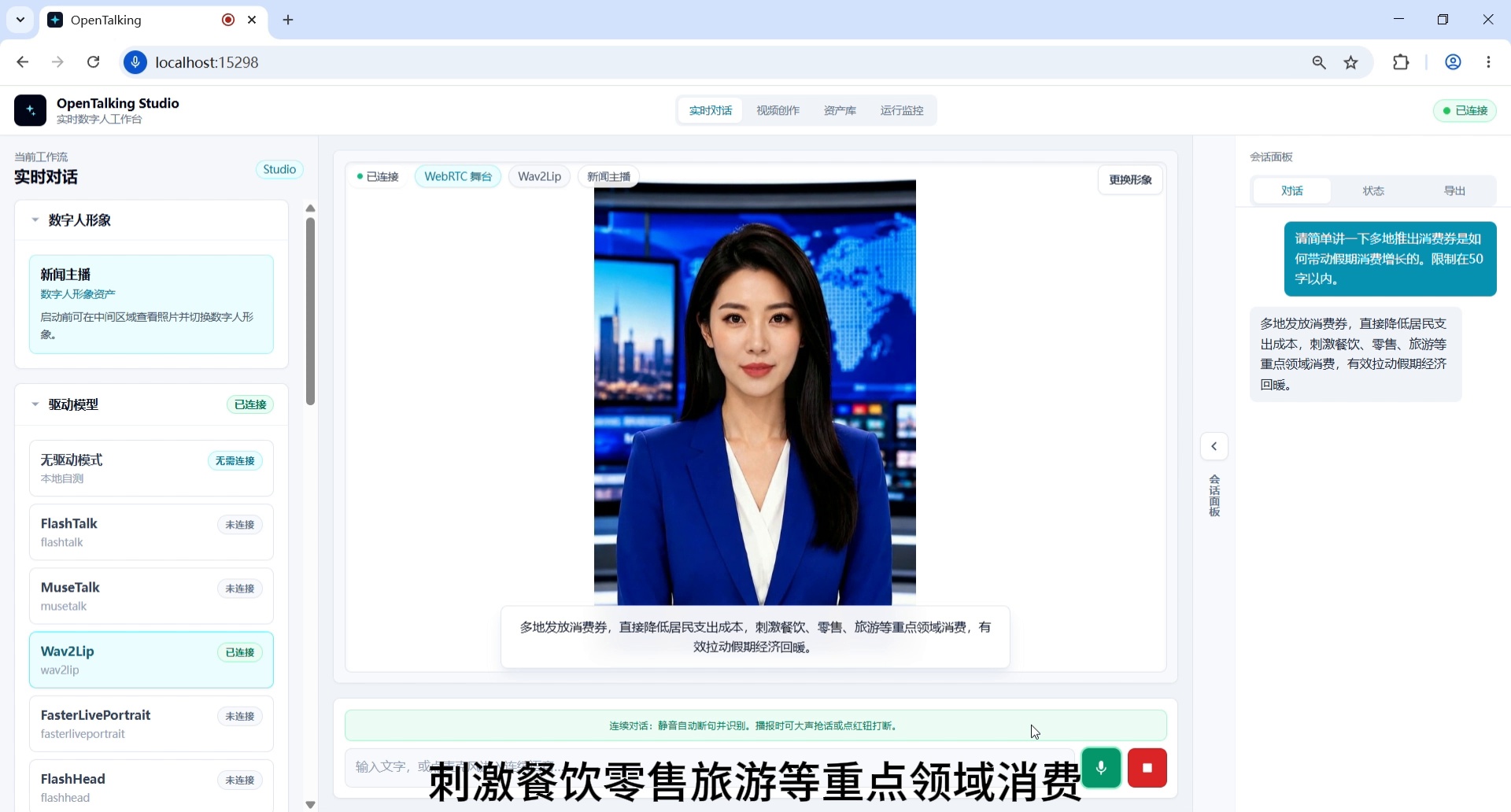The image size is (1511, 812).
Task: Click the OpenTalking Studio logo icon
Action: coord(30,110)
